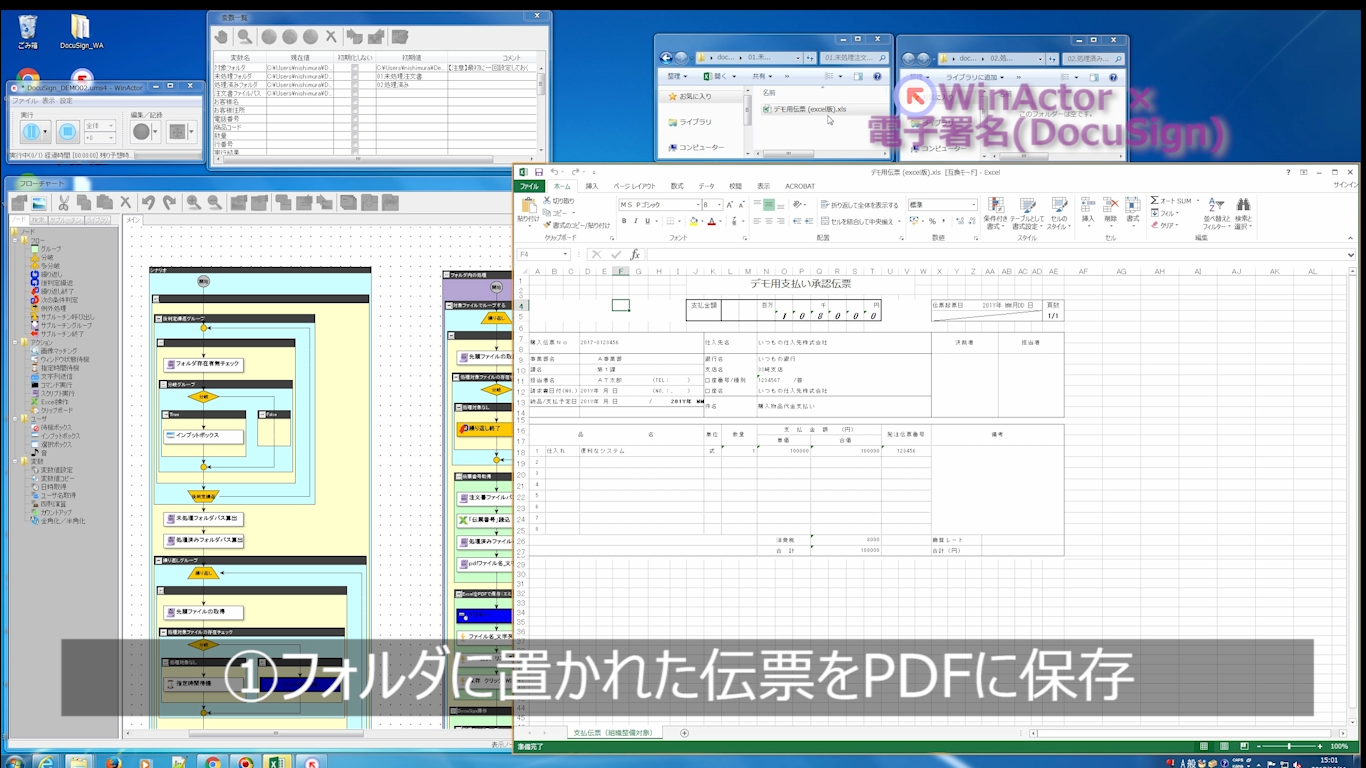Open the Excel font name dropdown
Viewport: 1366px width, 768px height.
(696, 205)
